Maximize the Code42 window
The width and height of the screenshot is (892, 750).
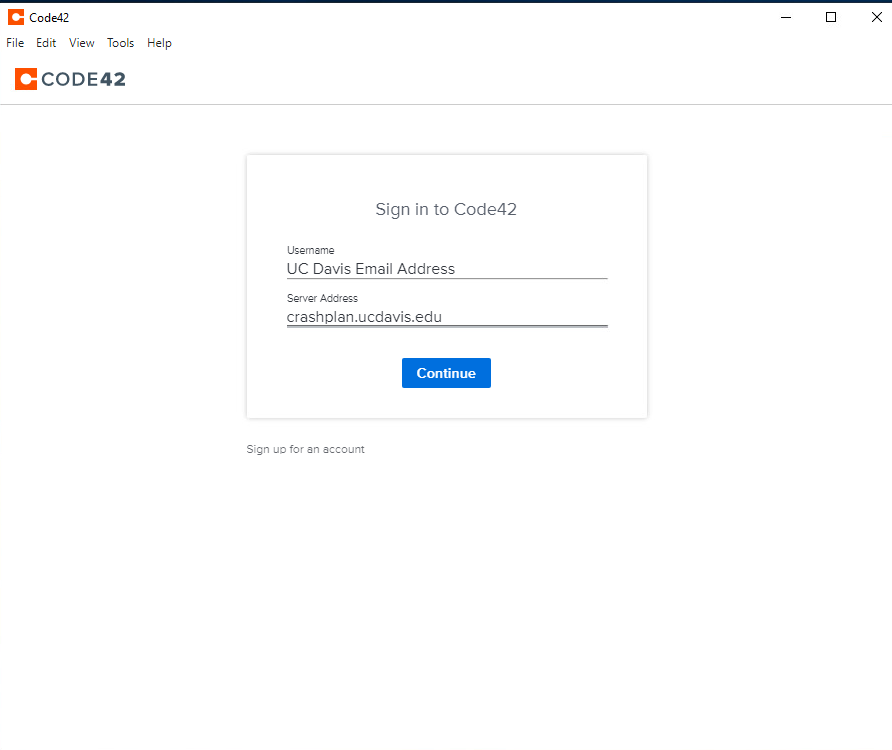tap(830, 17)
